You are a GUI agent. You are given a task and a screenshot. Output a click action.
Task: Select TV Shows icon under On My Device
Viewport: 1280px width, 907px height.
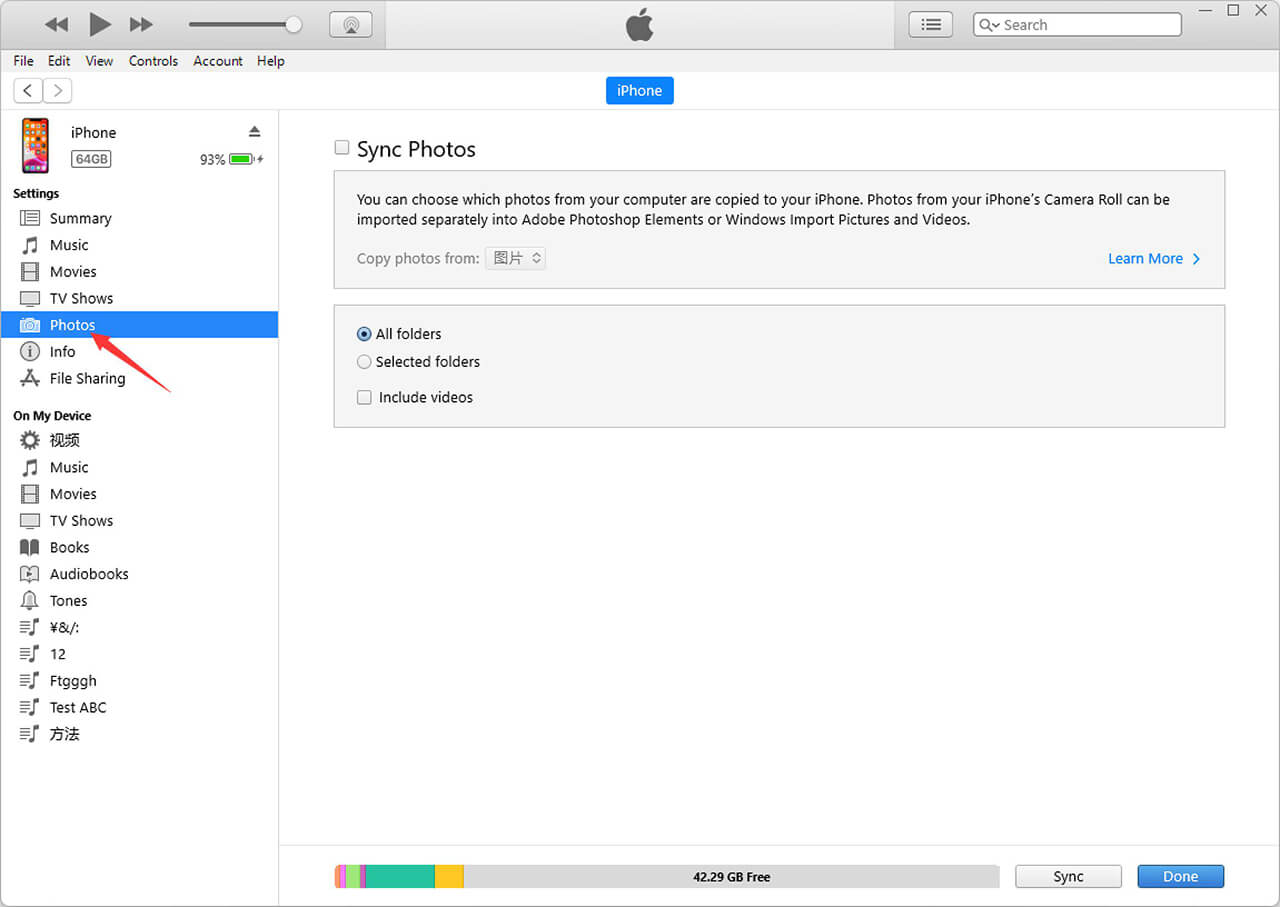[x=30, y=521]
